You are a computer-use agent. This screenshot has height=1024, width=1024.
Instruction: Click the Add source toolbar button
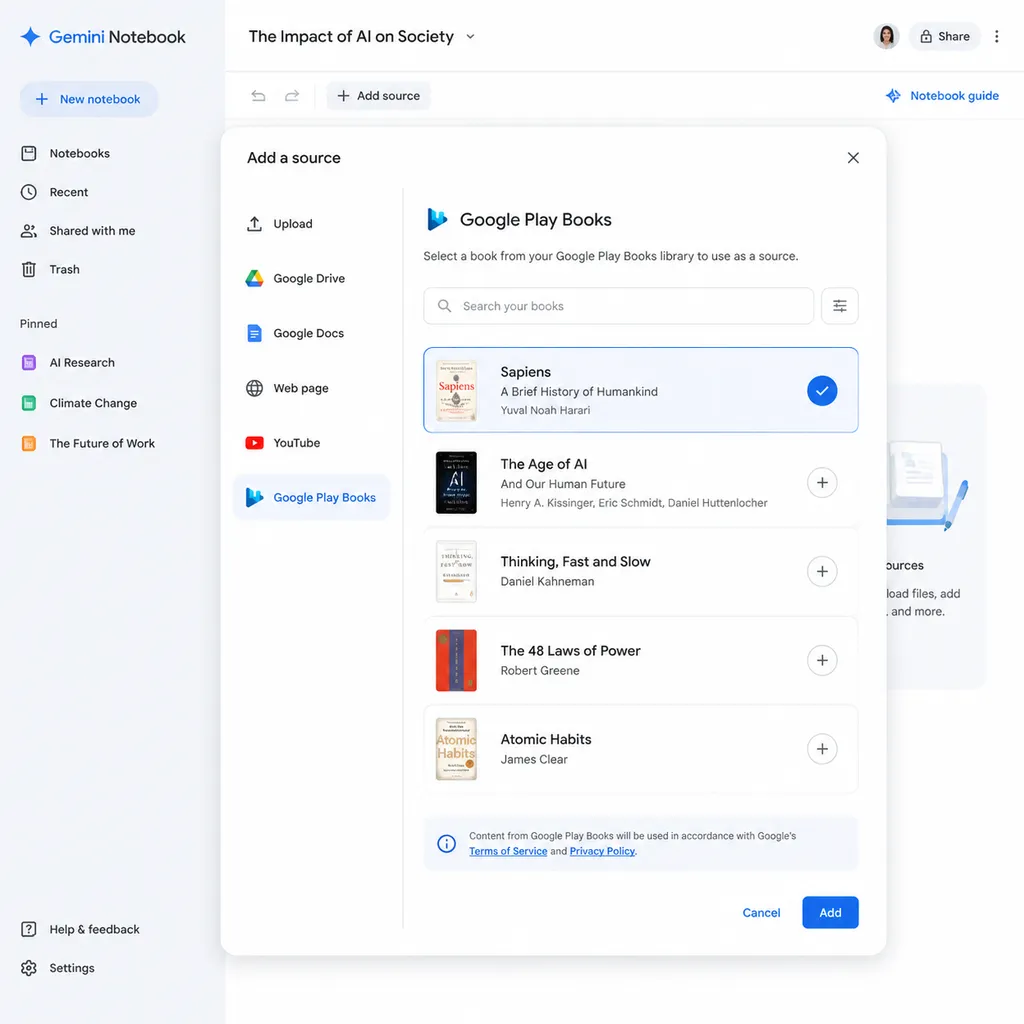pos(379,96)
